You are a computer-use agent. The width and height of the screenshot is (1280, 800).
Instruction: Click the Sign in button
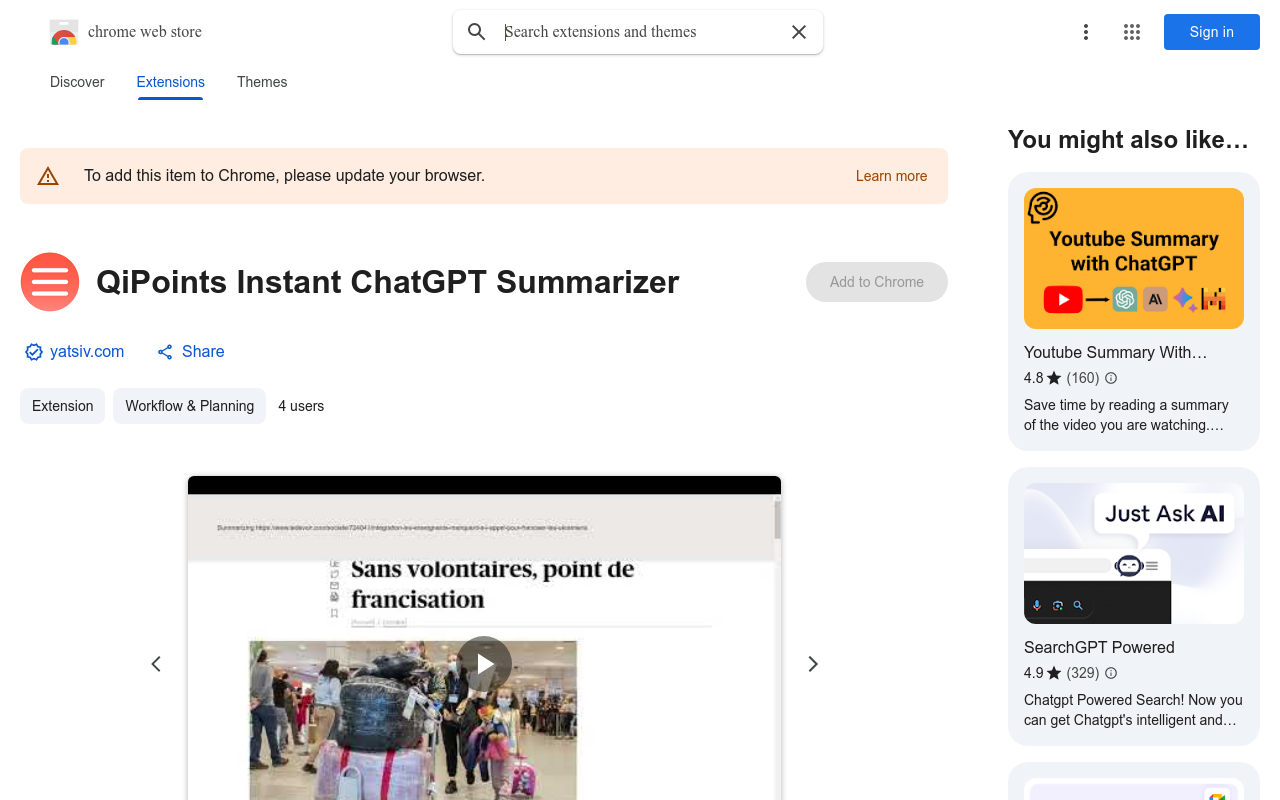[x=1211, y=32]
